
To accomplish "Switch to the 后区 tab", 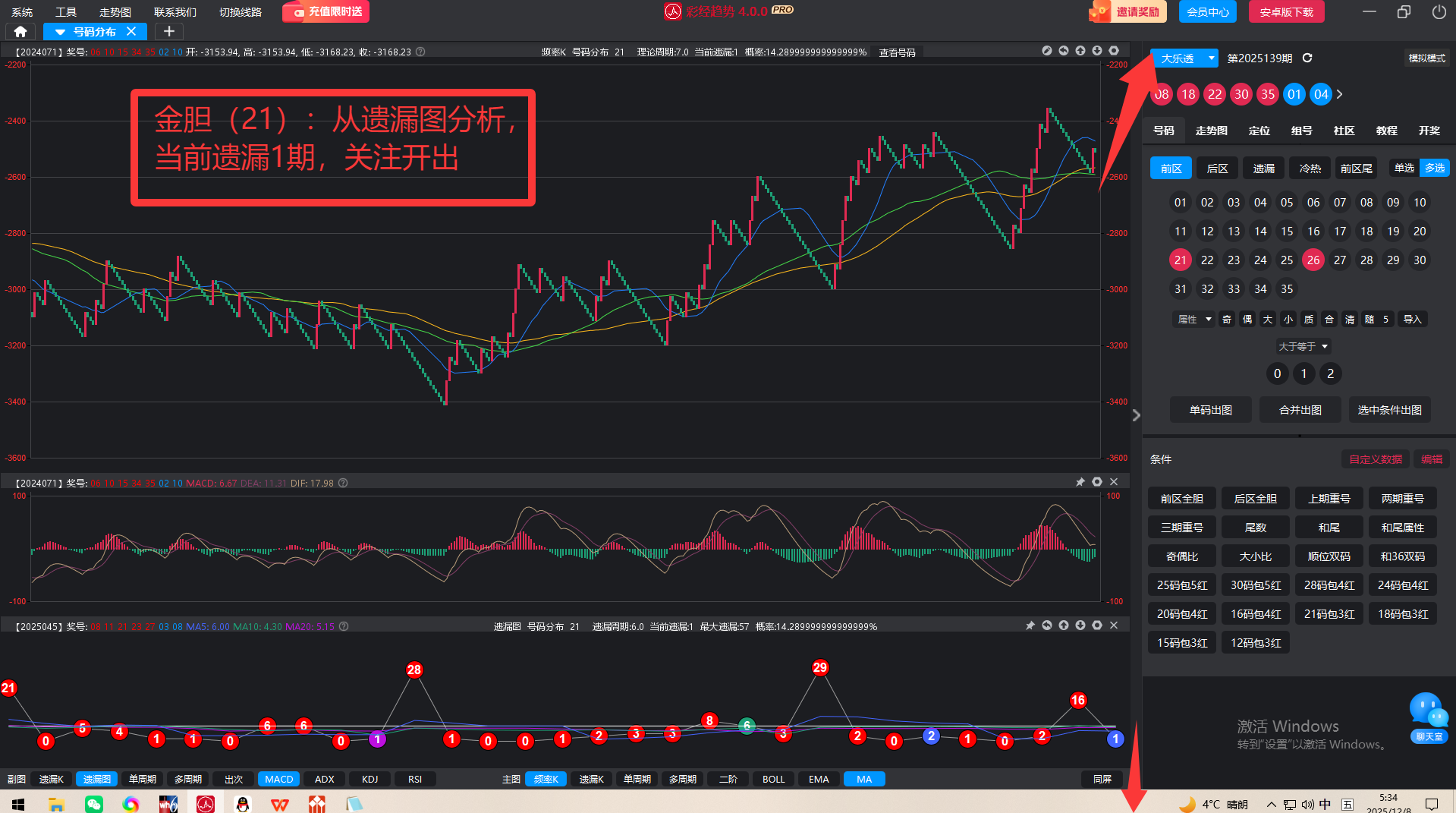I will (1217, 169).
